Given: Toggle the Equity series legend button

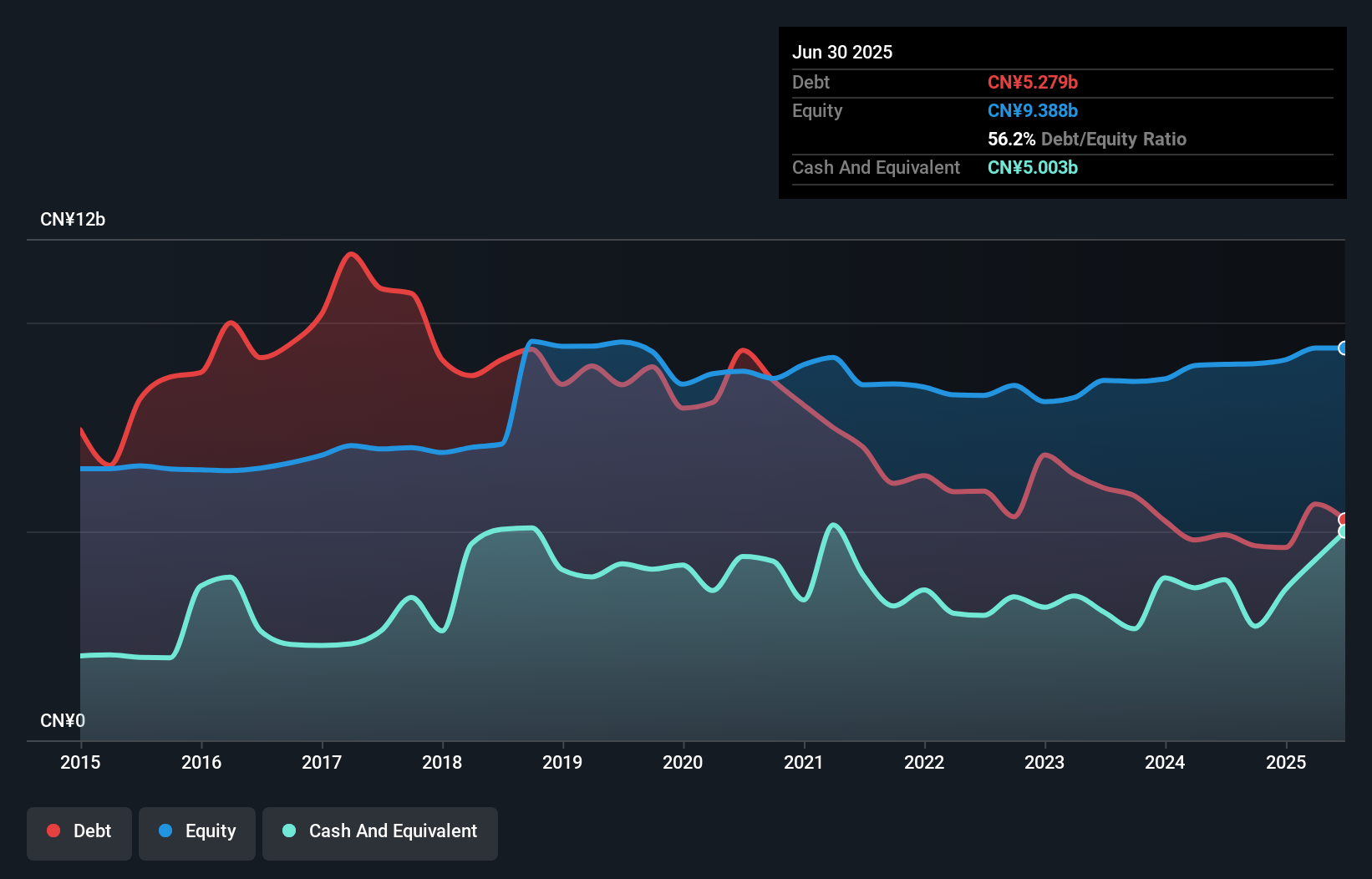Looking at the screenshot, I should point(197,832).
